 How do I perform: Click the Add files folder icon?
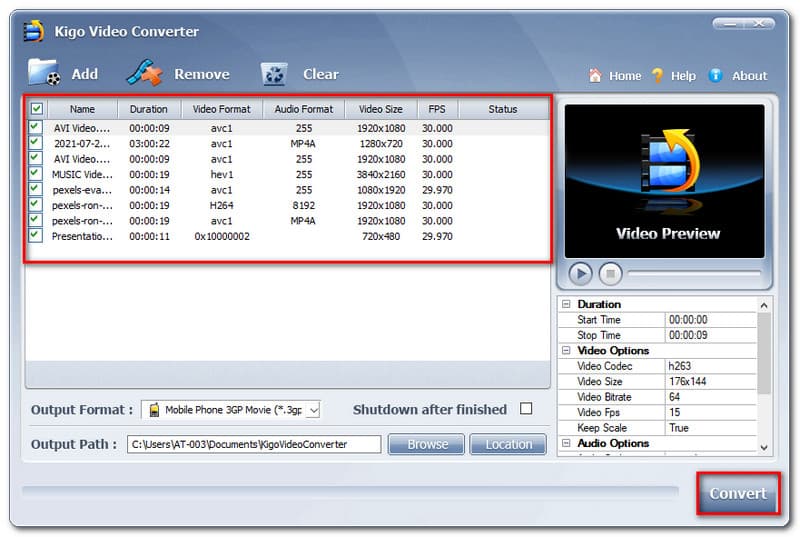click(x=44, y=73)
